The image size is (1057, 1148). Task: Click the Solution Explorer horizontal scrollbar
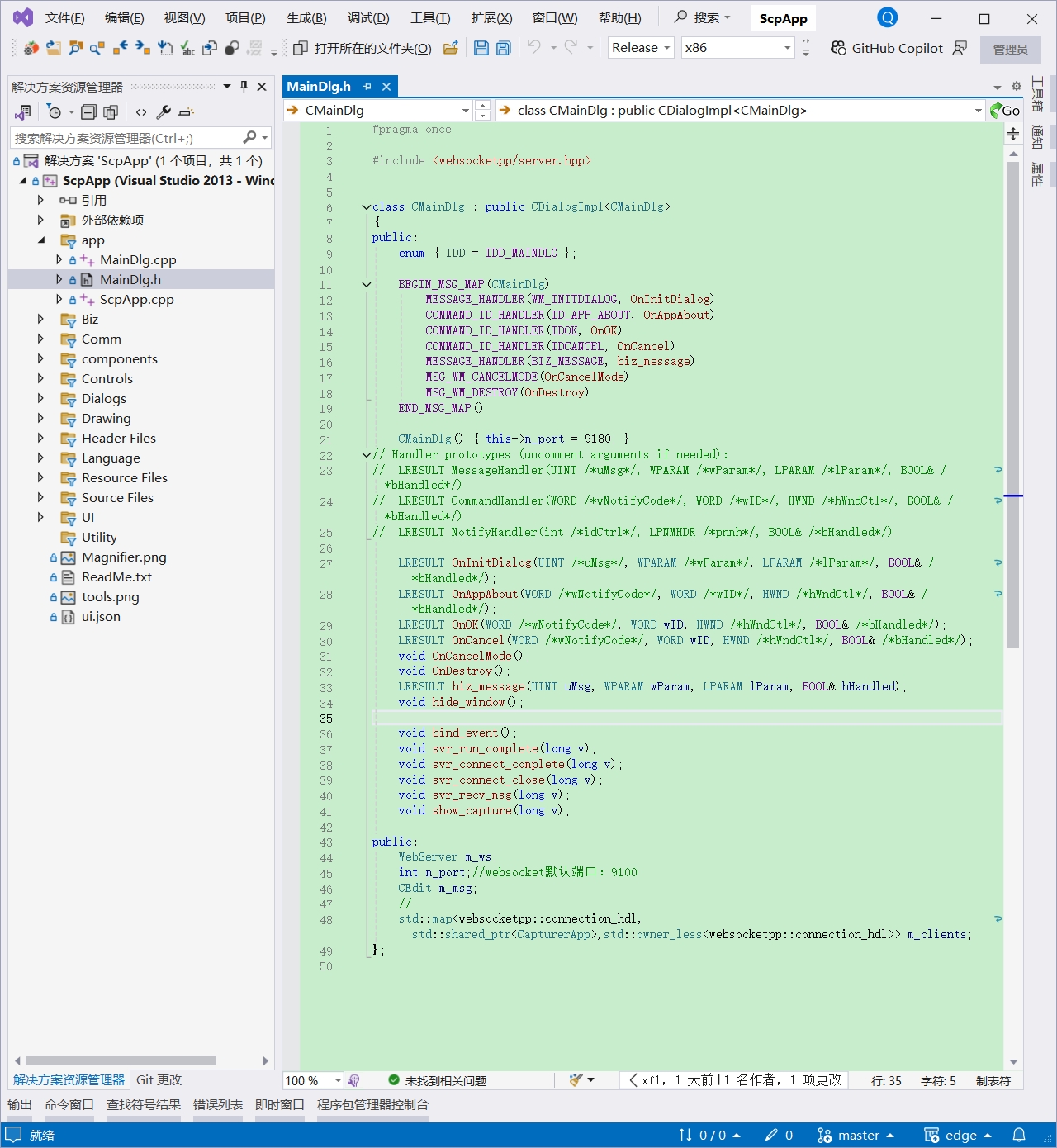tap(121, 1061)
